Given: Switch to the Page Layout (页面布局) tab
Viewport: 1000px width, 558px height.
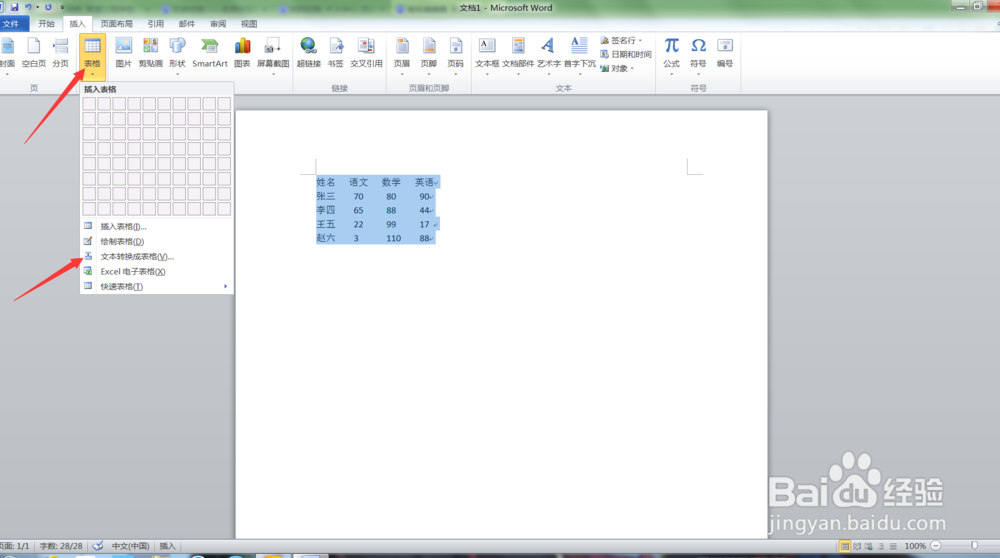Looking at the screenshot, I should [x=116, y=24].
